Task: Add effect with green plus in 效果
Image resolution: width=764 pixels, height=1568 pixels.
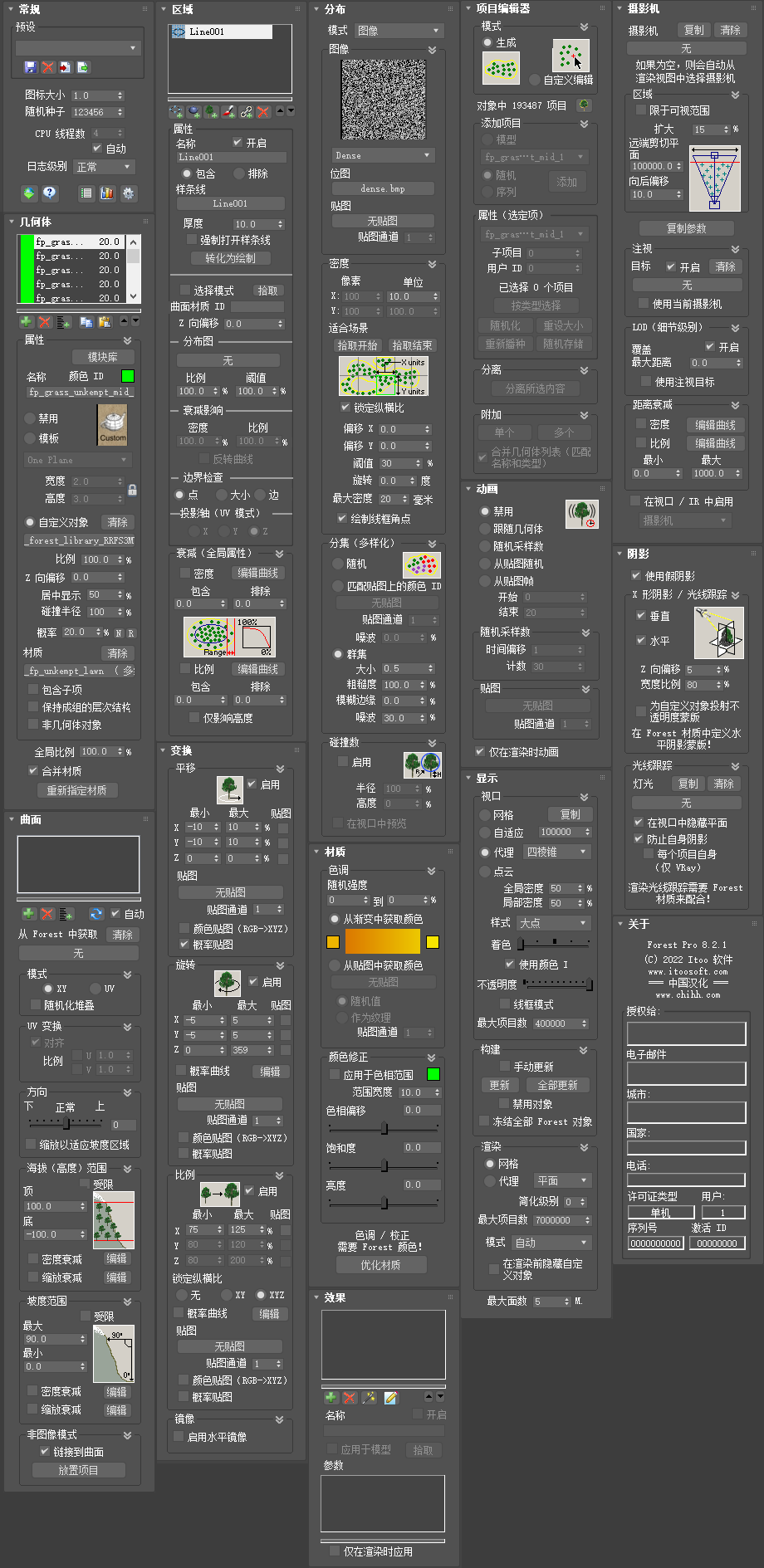Action: tap(331, 1398)
